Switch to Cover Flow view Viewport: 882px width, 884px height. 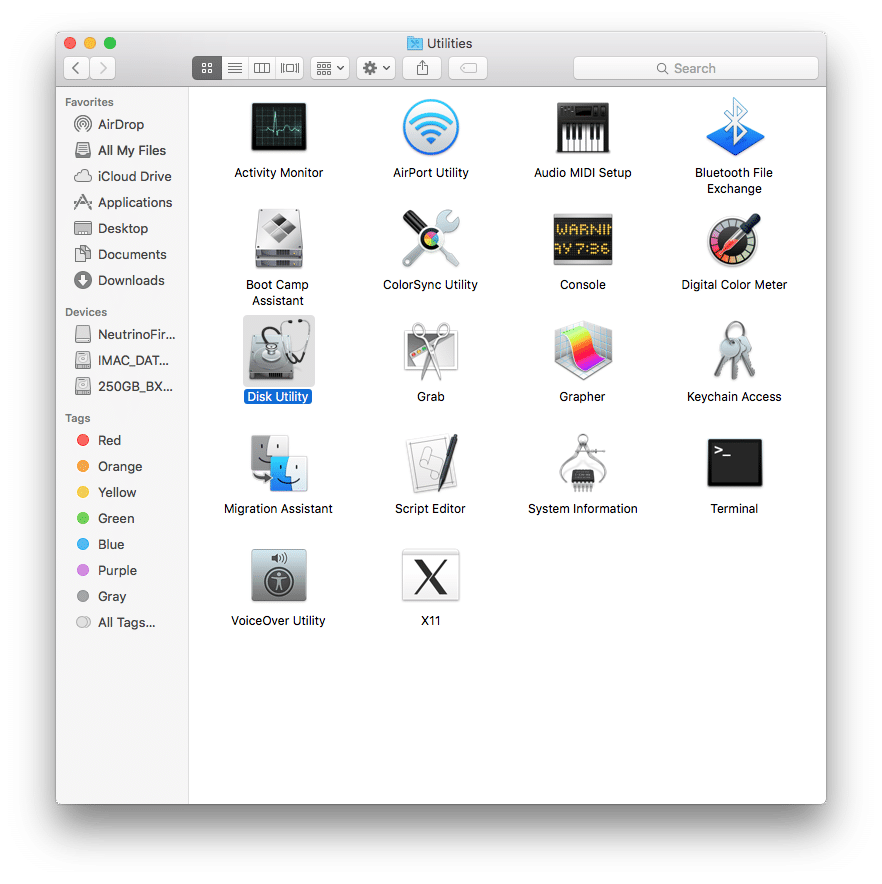coord(290,68)
